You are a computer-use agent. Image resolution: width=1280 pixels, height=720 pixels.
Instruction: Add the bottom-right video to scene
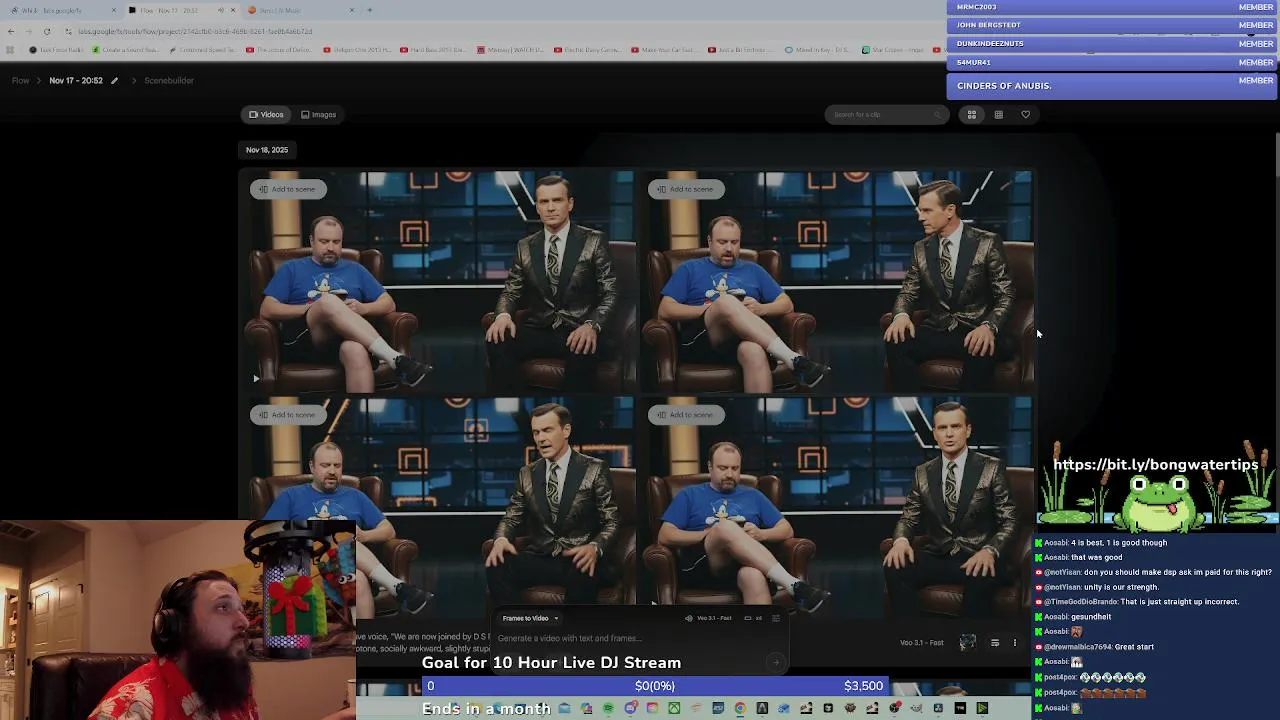(685, 414)
